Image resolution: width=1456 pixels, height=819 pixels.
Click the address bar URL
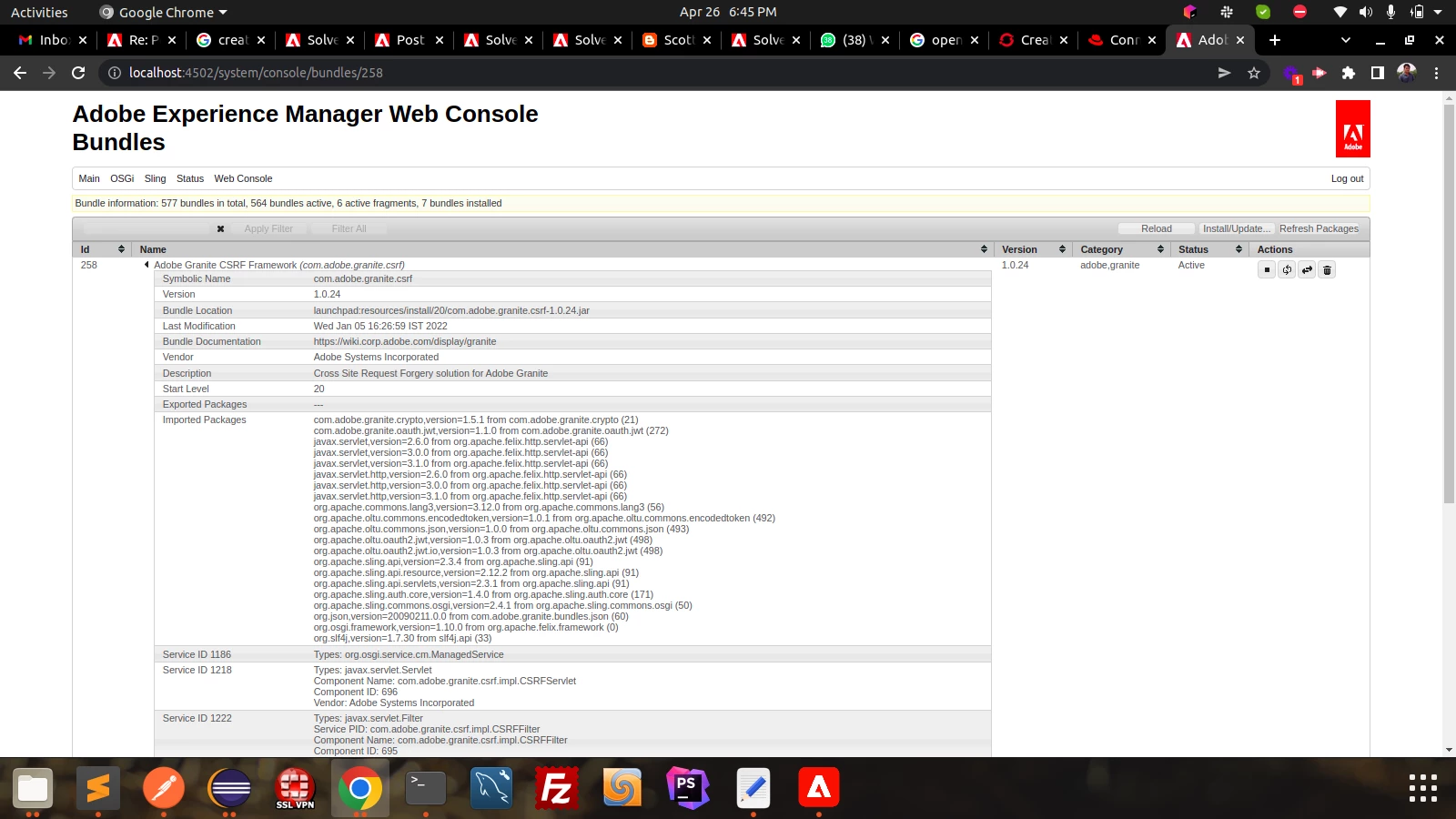[x=256, y=73]
